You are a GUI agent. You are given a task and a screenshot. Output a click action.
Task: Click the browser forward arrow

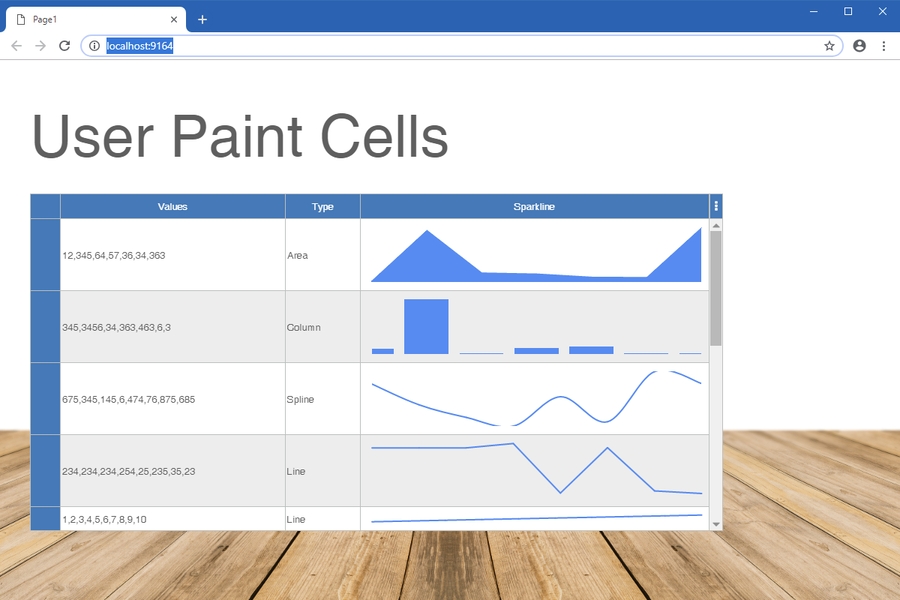click(40, 46)
